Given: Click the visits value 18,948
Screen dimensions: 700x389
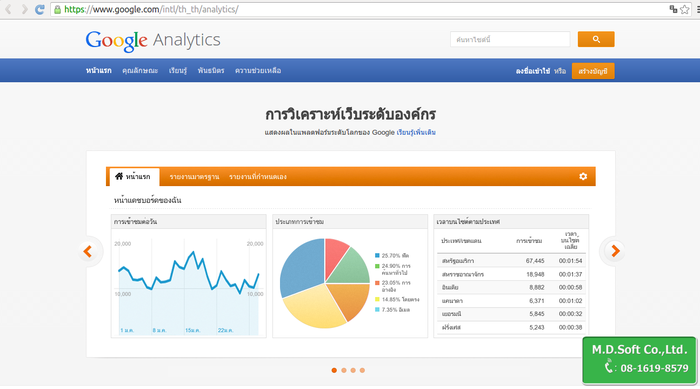Looking at the screenshot, I should (x=535, y=274).
